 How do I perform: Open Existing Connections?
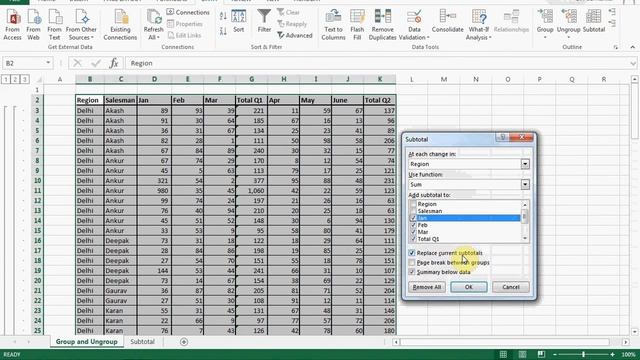point(120,25)
